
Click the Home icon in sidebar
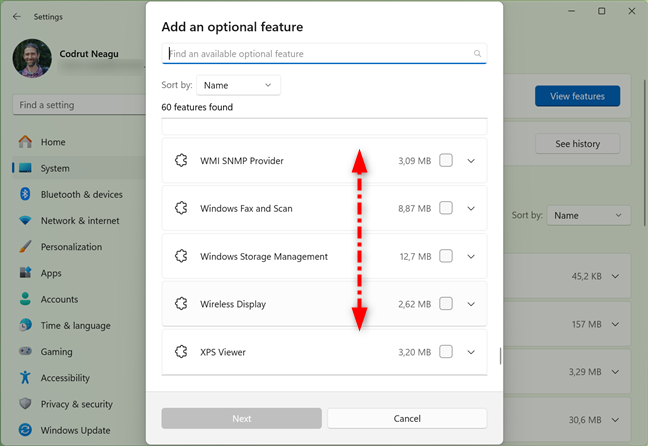(25, 142)
